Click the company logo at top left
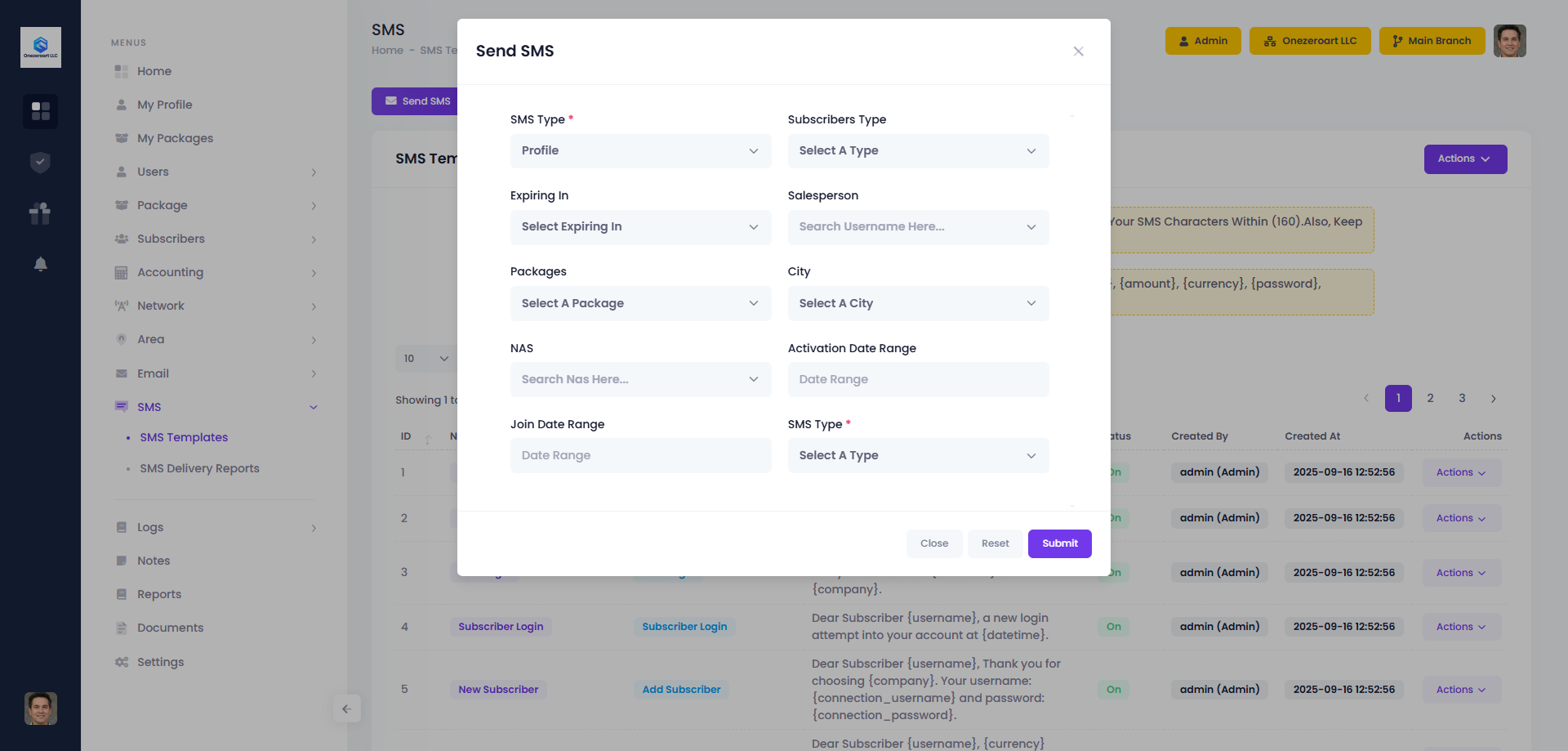This screenshot has height=751, width=1568. [40, 47]
